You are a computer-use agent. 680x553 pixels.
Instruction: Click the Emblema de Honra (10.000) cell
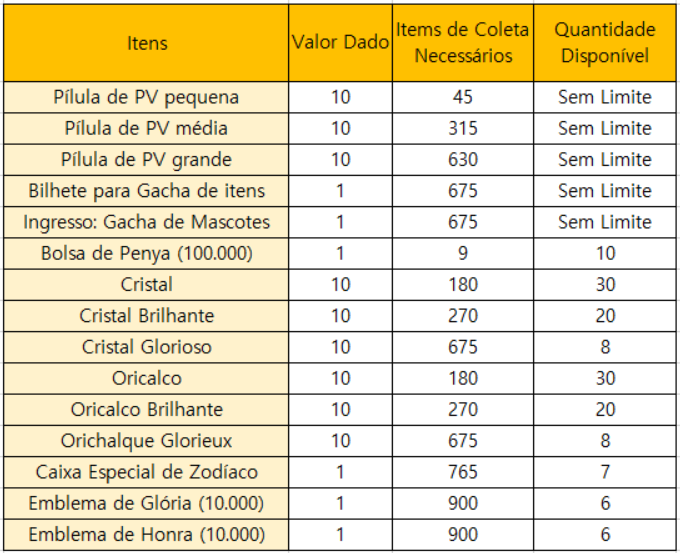coord(147,535)
